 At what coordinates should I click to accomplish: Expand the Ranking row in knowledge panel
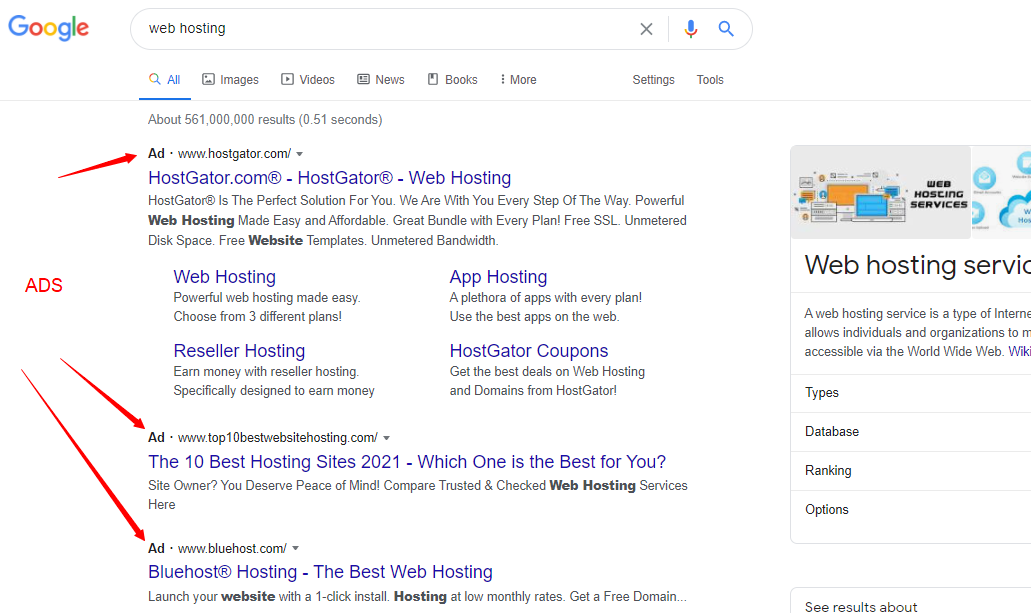click(x=911, y=470)
